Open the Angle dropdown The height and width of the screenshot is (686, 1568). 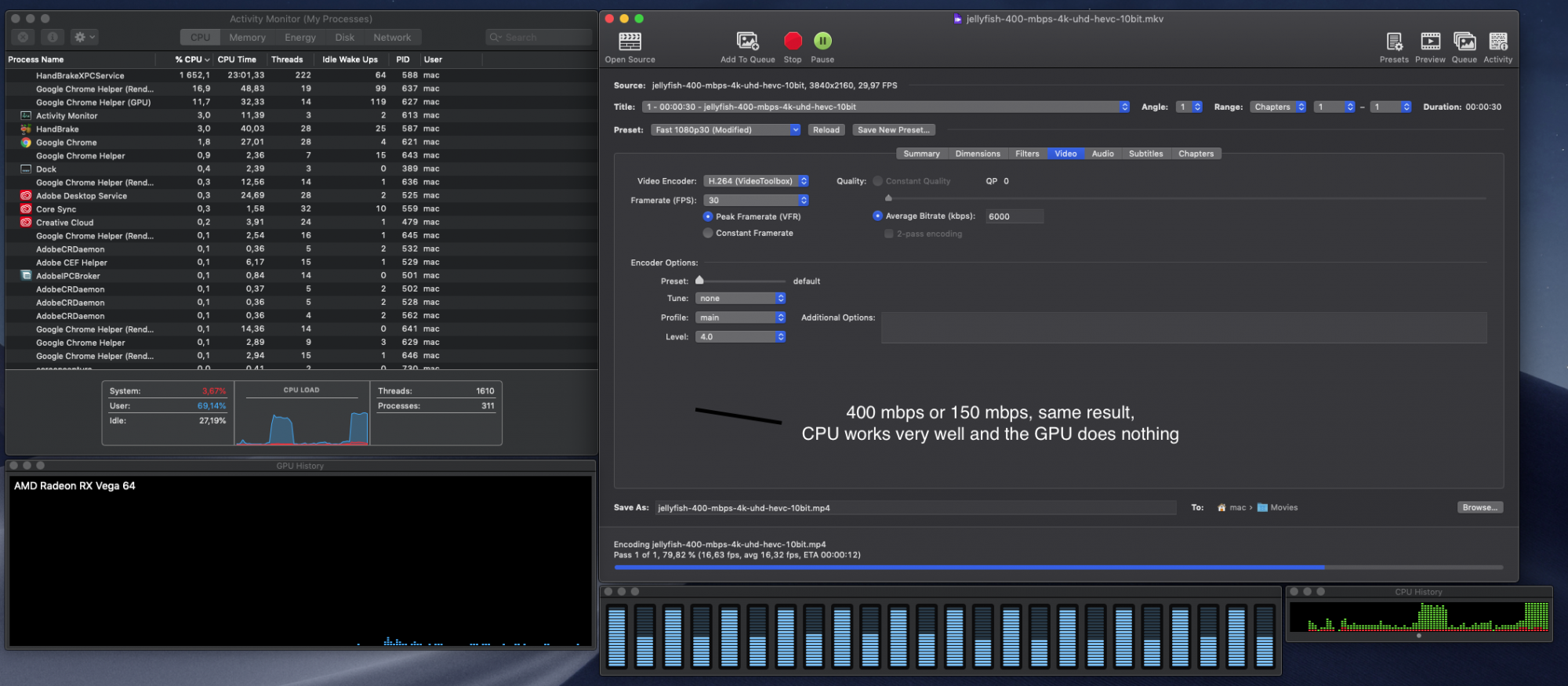1189,107
